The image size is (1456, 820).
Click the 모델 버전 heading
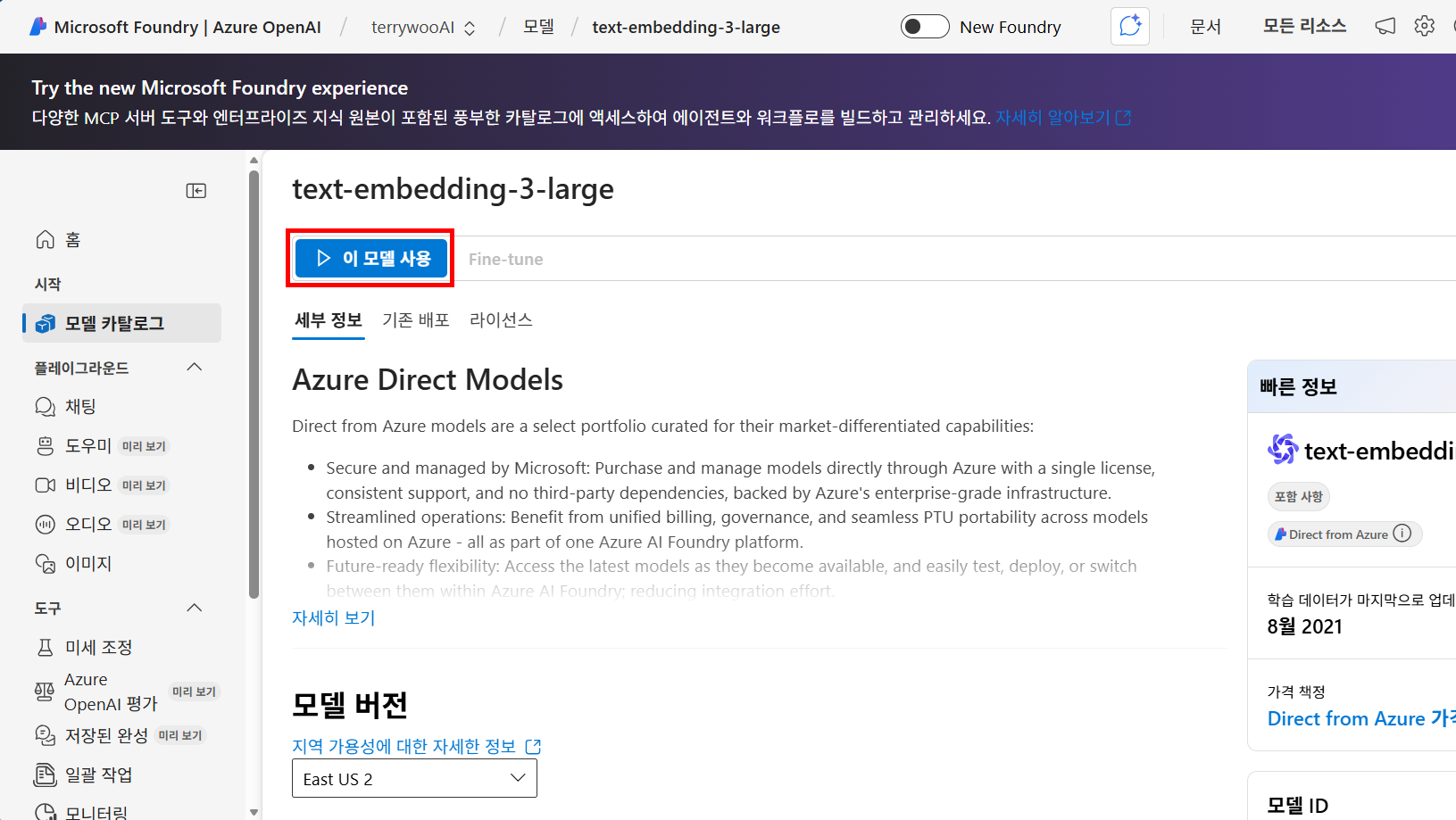coord(350,705)
